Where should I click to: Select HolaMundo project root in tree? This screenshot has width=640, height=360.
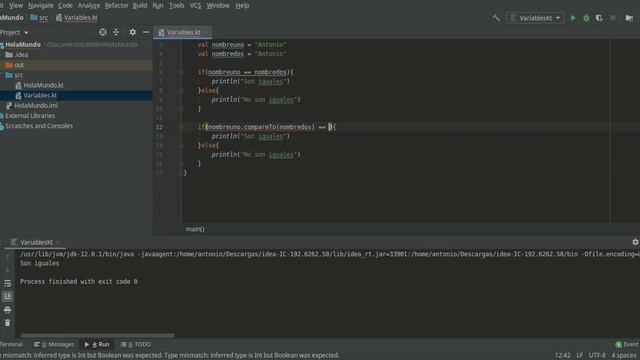coord(23,44)
